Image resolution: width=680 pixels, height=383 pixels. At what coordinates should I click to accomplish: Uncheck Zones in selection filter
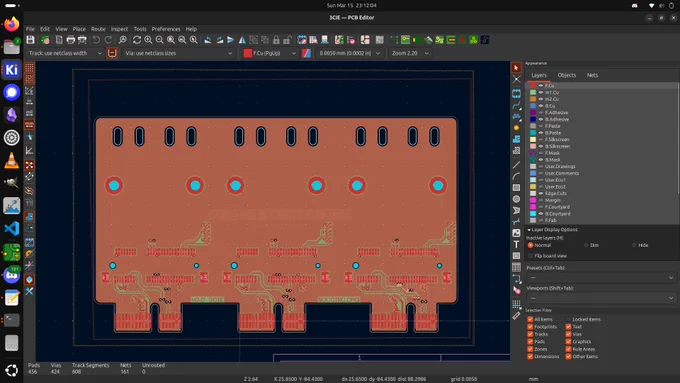pos(530,349)
